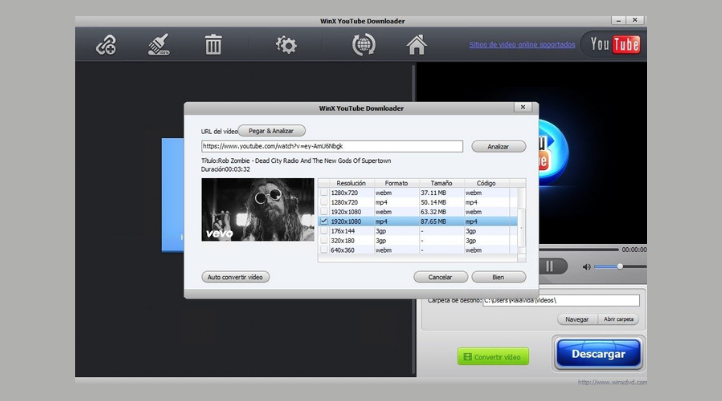Check the 1280x720 webm 37.11 MB row
Screen dimensions: 722x401
click(x=324, y=192)
